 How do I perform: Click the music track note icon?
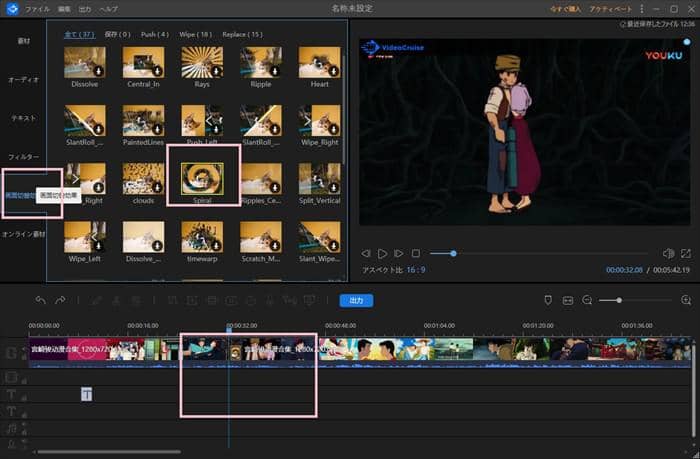[11, 429]
